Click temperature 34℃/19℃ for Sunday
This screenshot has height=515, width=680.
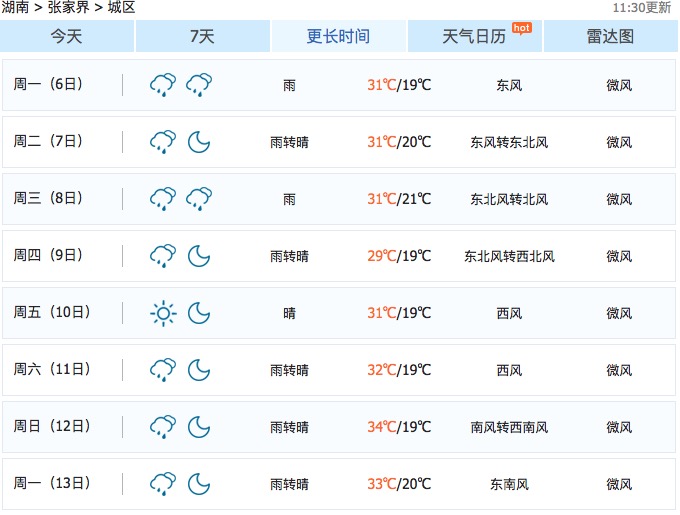point(399,427)
